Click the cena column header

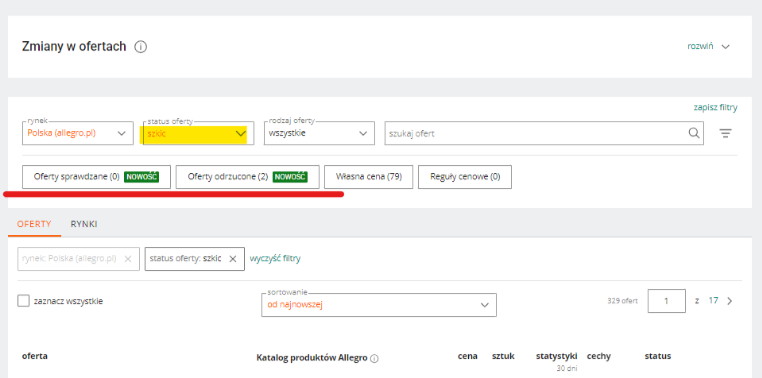point(468,356)
